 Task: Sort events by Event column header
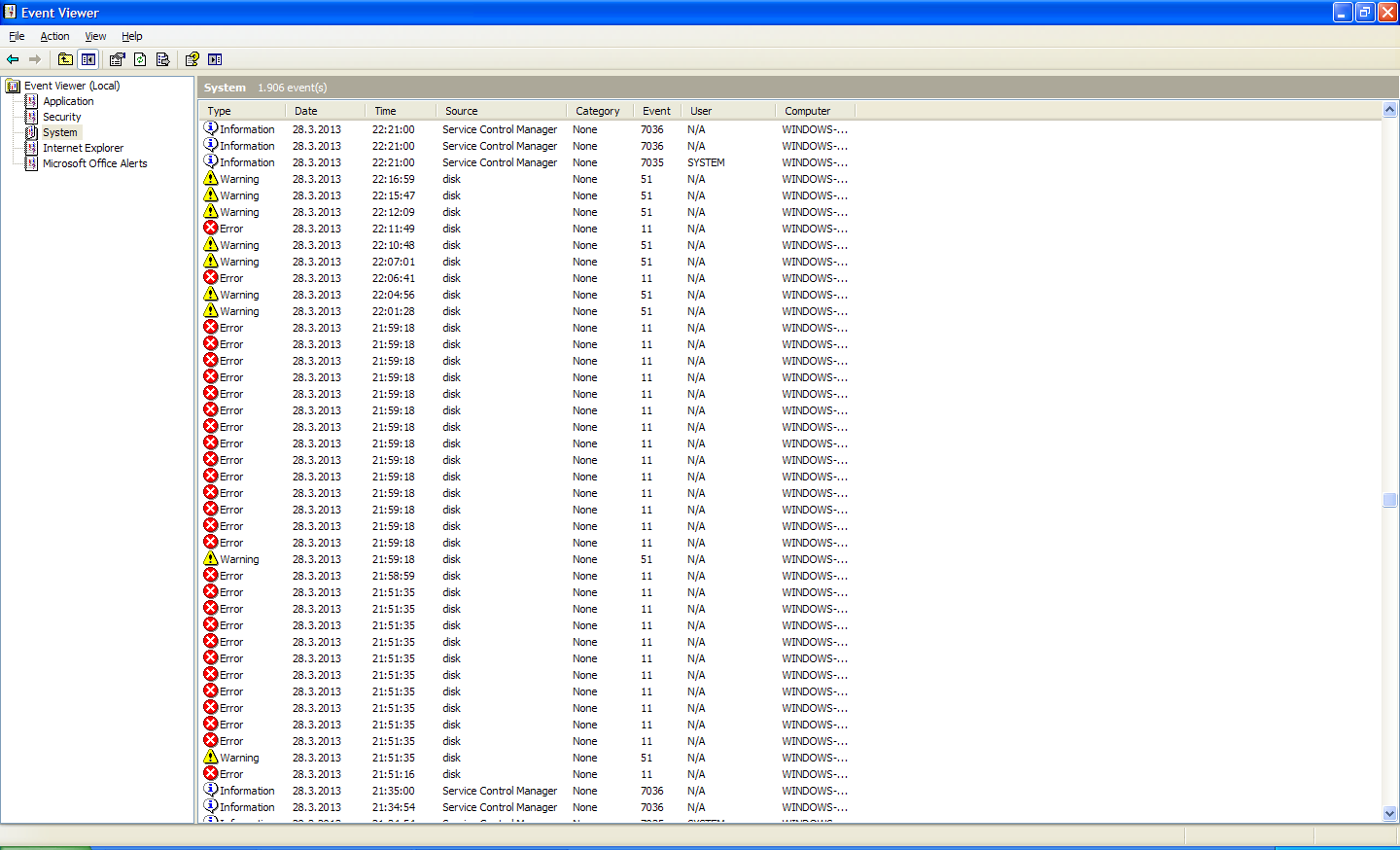(657, 111)
